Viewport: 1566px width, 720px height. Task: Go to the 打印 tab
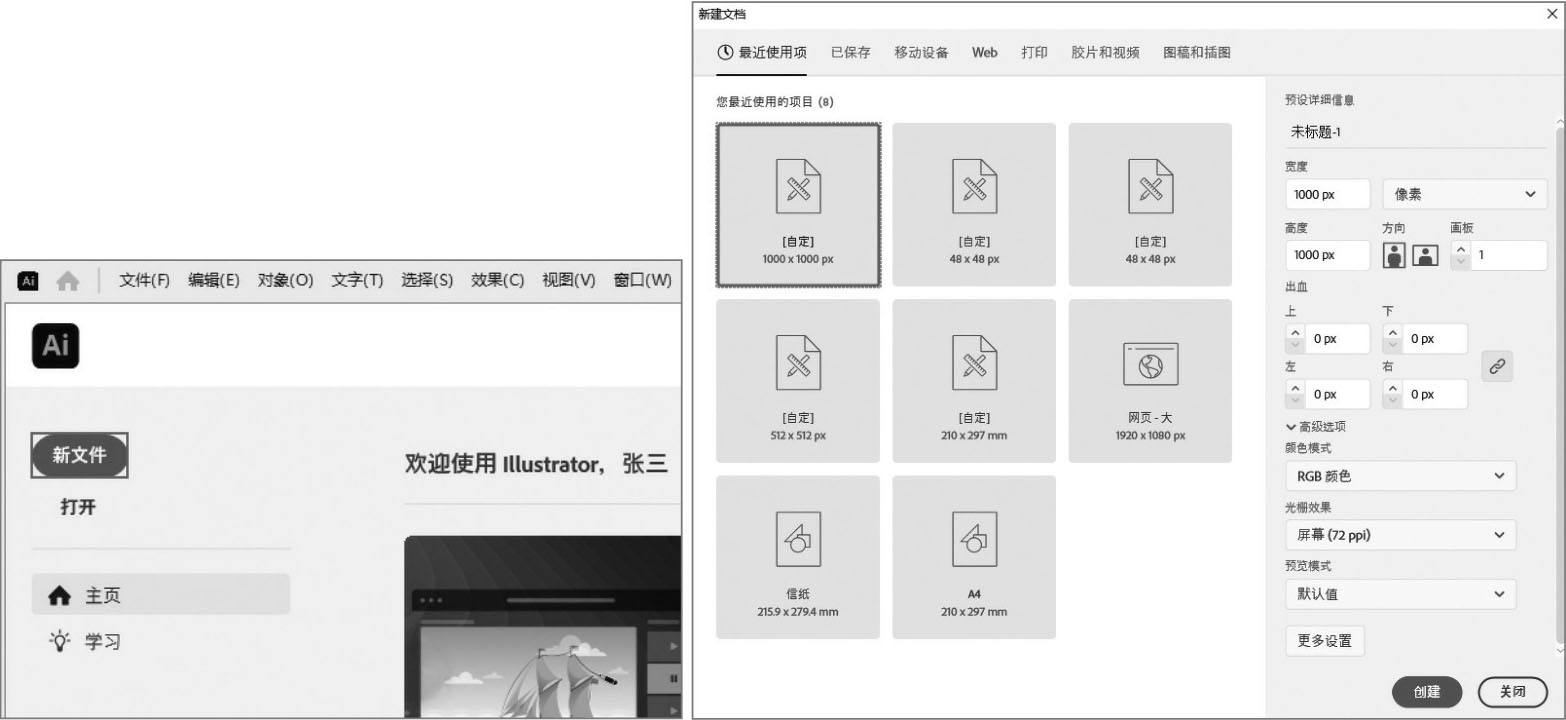coord(1035,53)
